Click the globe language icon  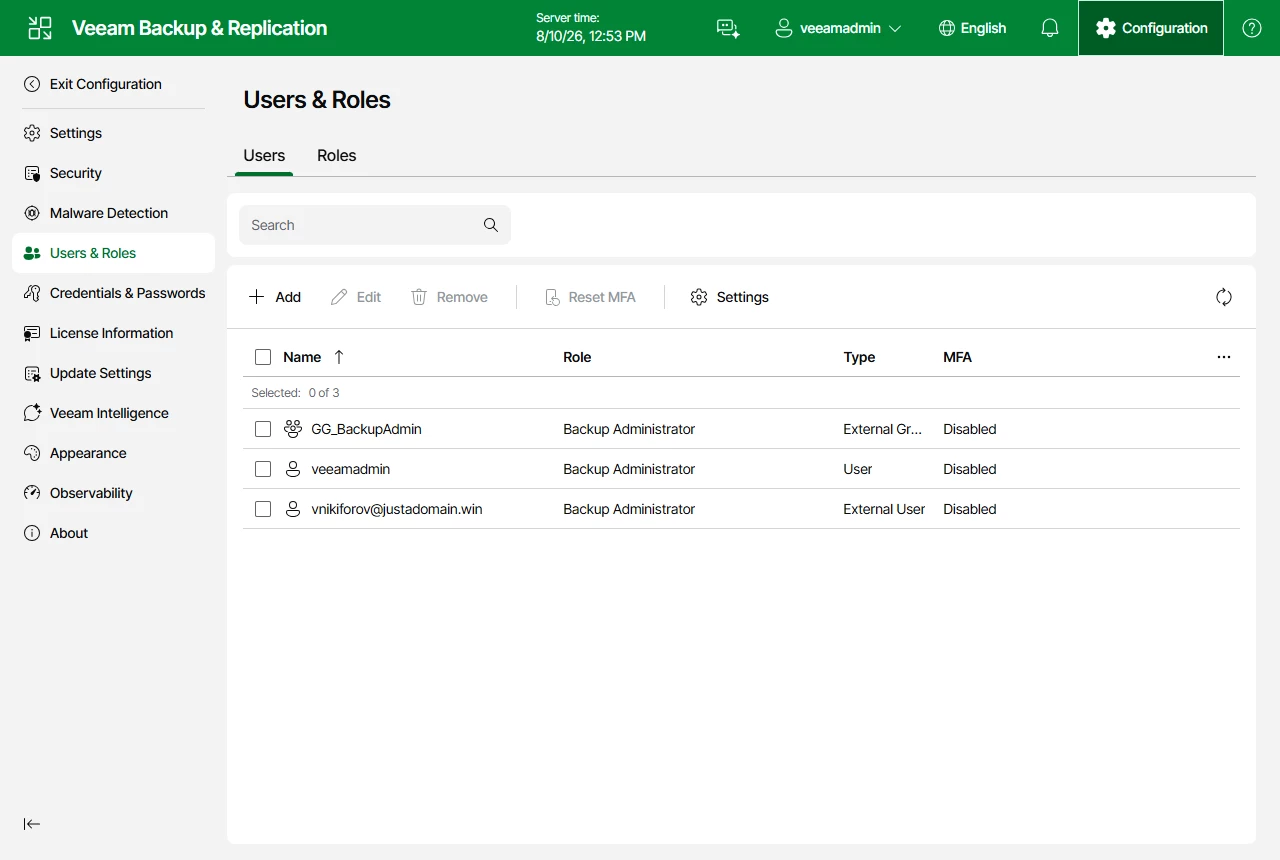click(x=947, y=28)
